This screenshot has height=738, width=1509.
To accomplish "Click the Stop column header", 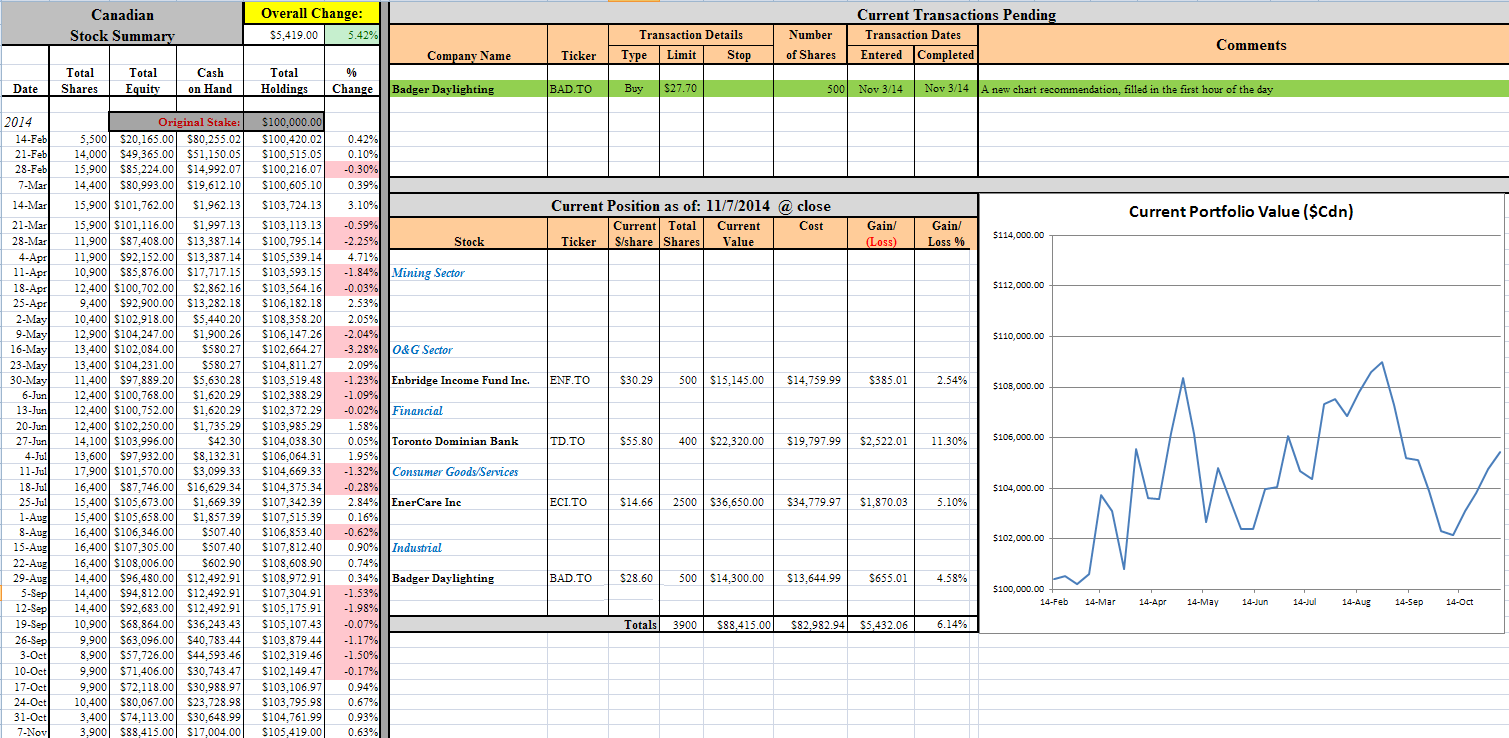I will coord(739,55).
